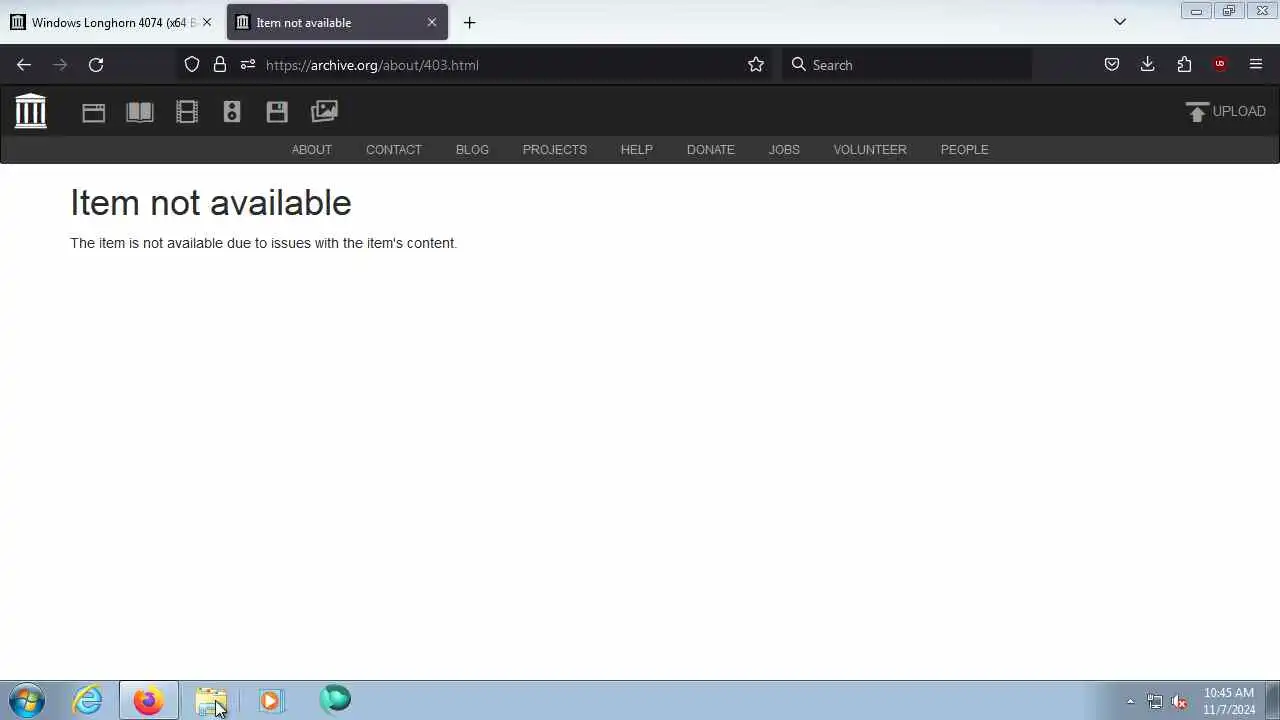Open Windows Media Player from taskbar
The height and width of the screenshot is (720, 1280).
point(271,700)
